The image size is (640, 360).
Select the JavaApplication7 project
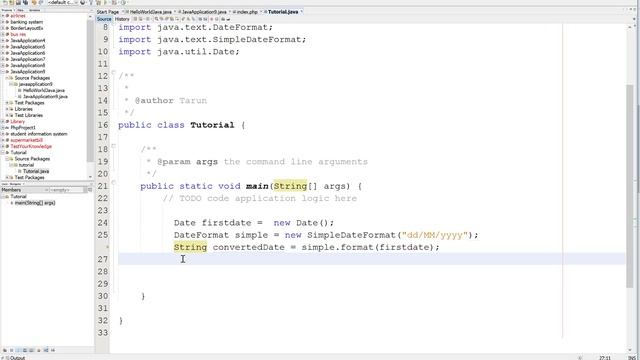point(28,59)
